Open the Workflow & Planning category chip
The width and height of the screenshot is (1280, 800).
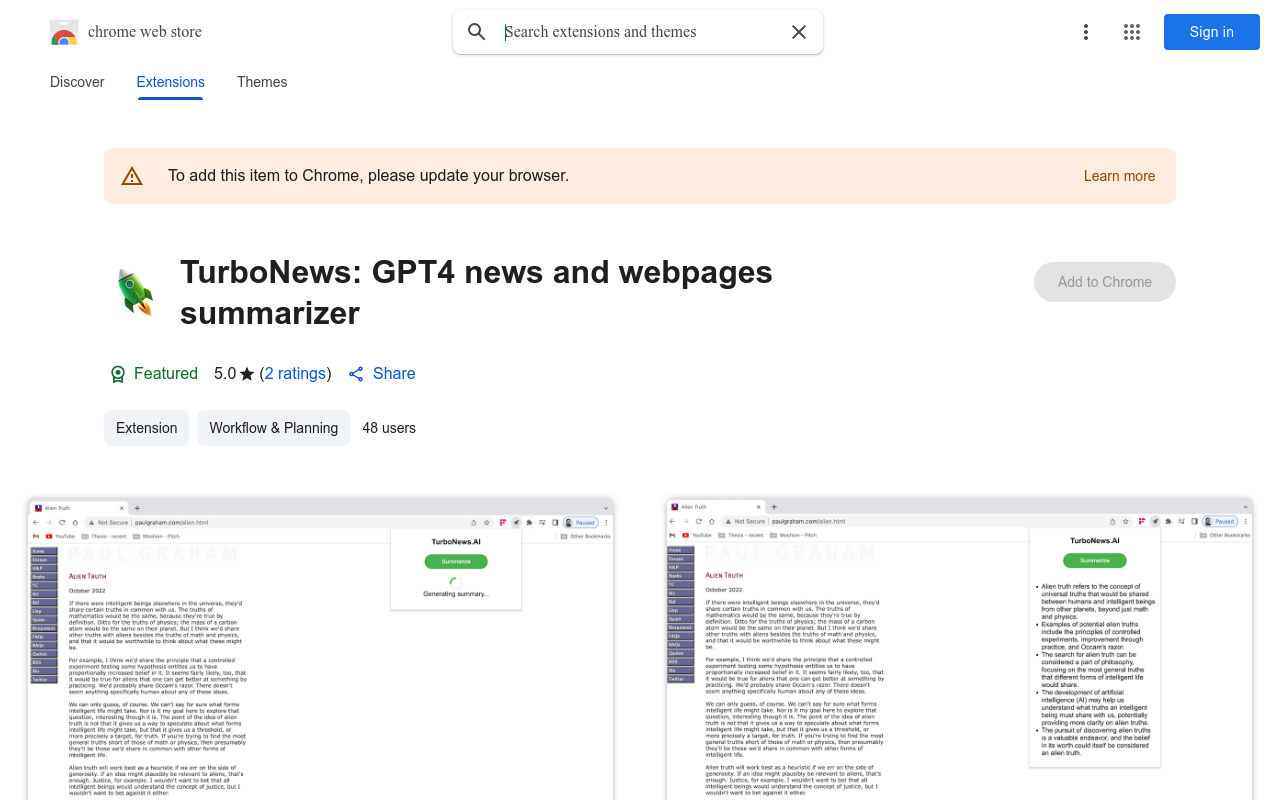273,428
